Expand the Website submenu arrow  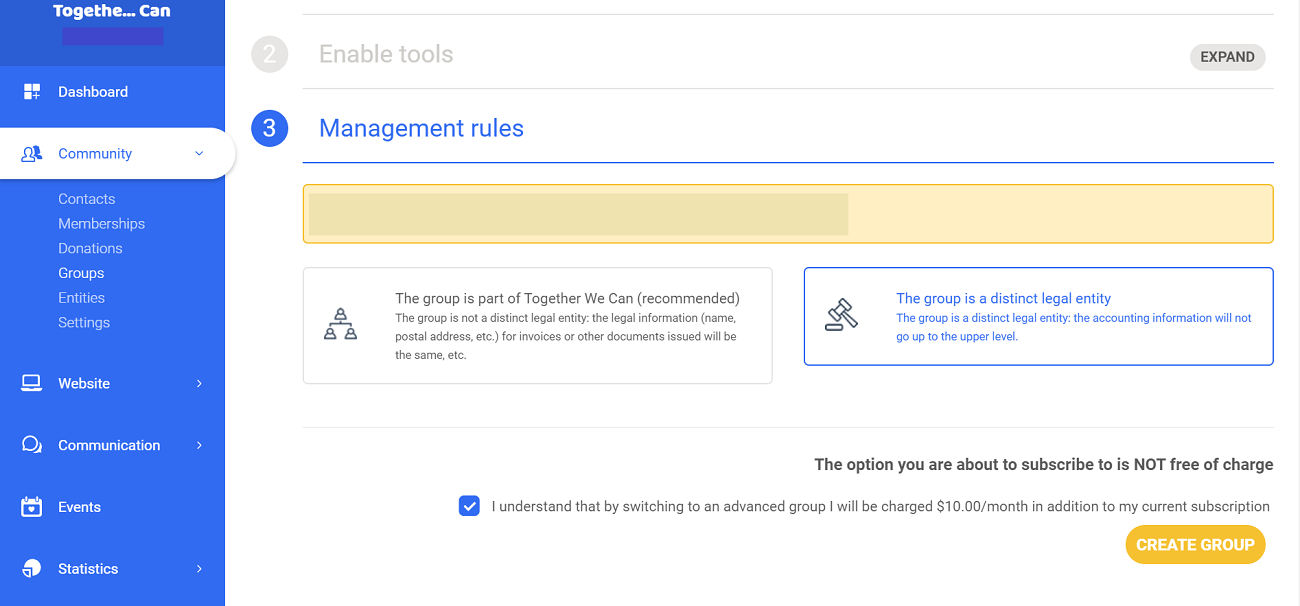pos(199,384)
